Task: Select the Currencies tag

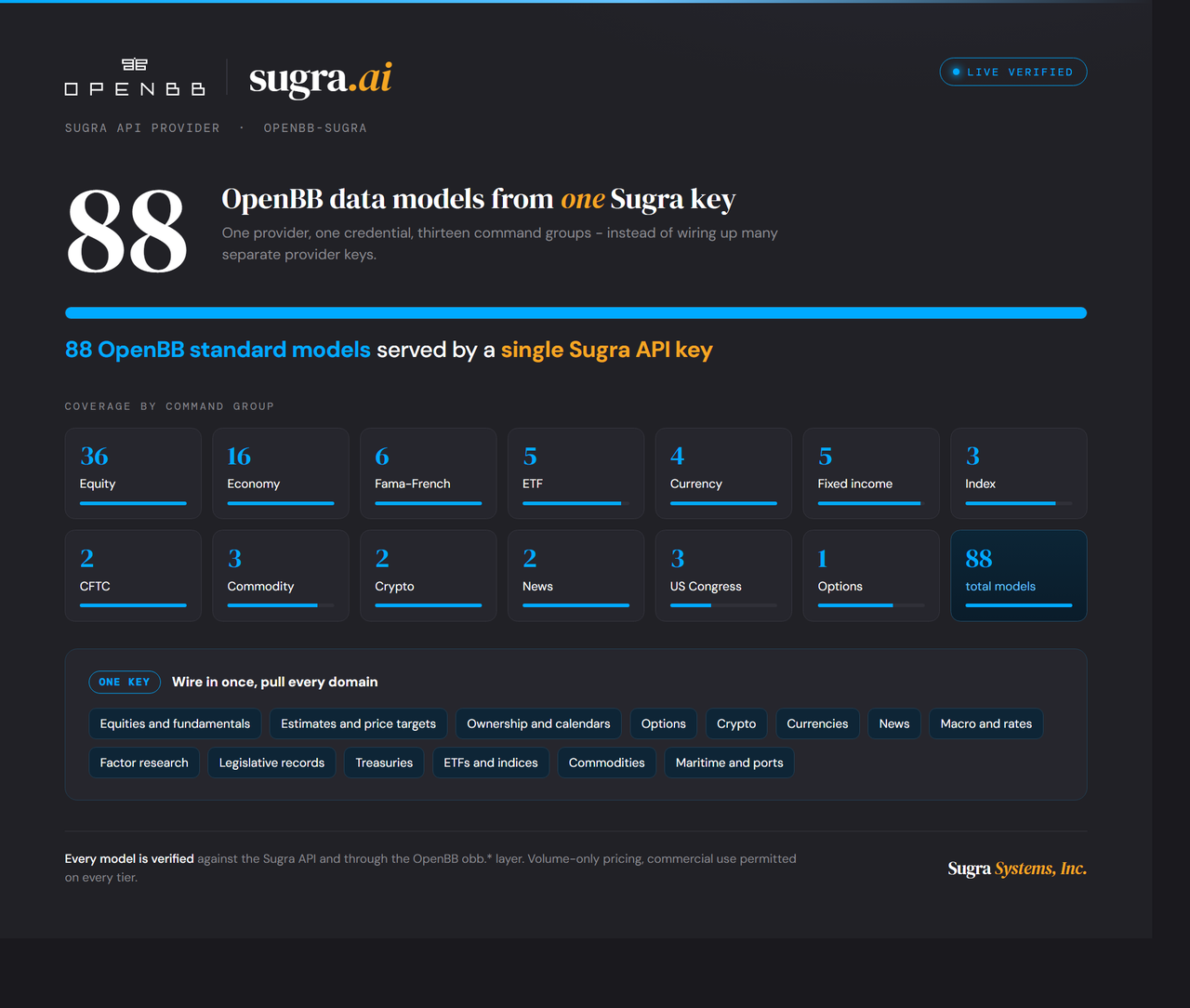Action: click(817, 723)
